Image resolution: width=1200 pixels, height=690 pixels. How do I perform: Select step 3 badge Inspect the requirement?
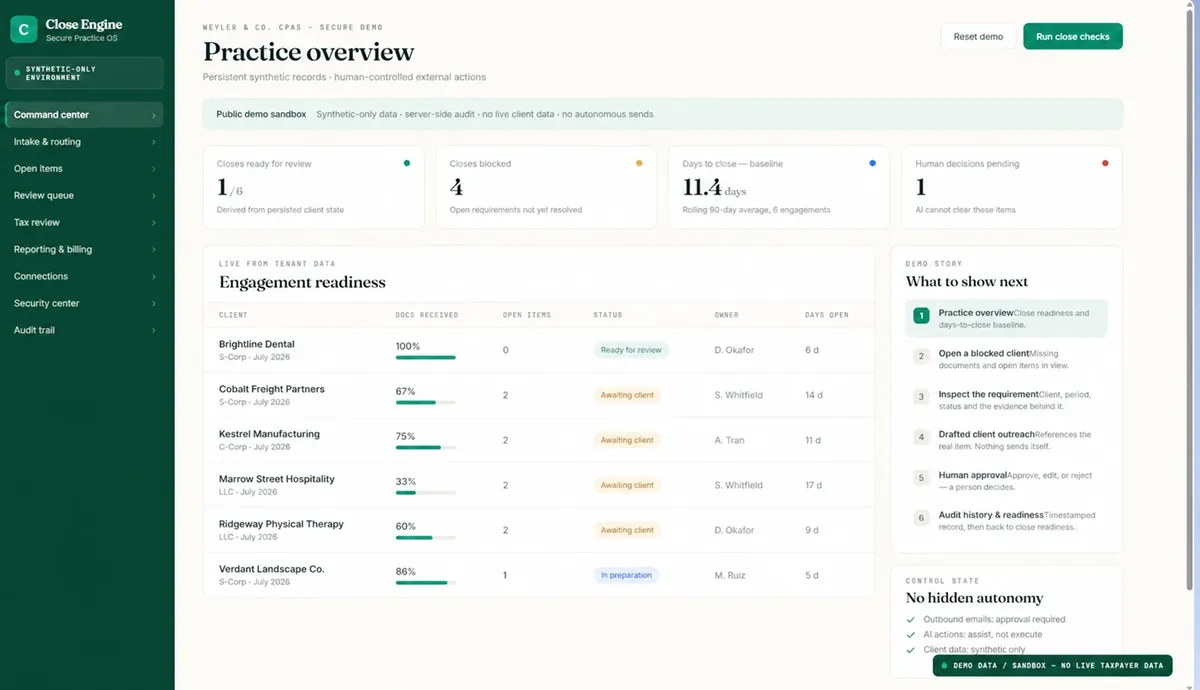click(921, 397)
